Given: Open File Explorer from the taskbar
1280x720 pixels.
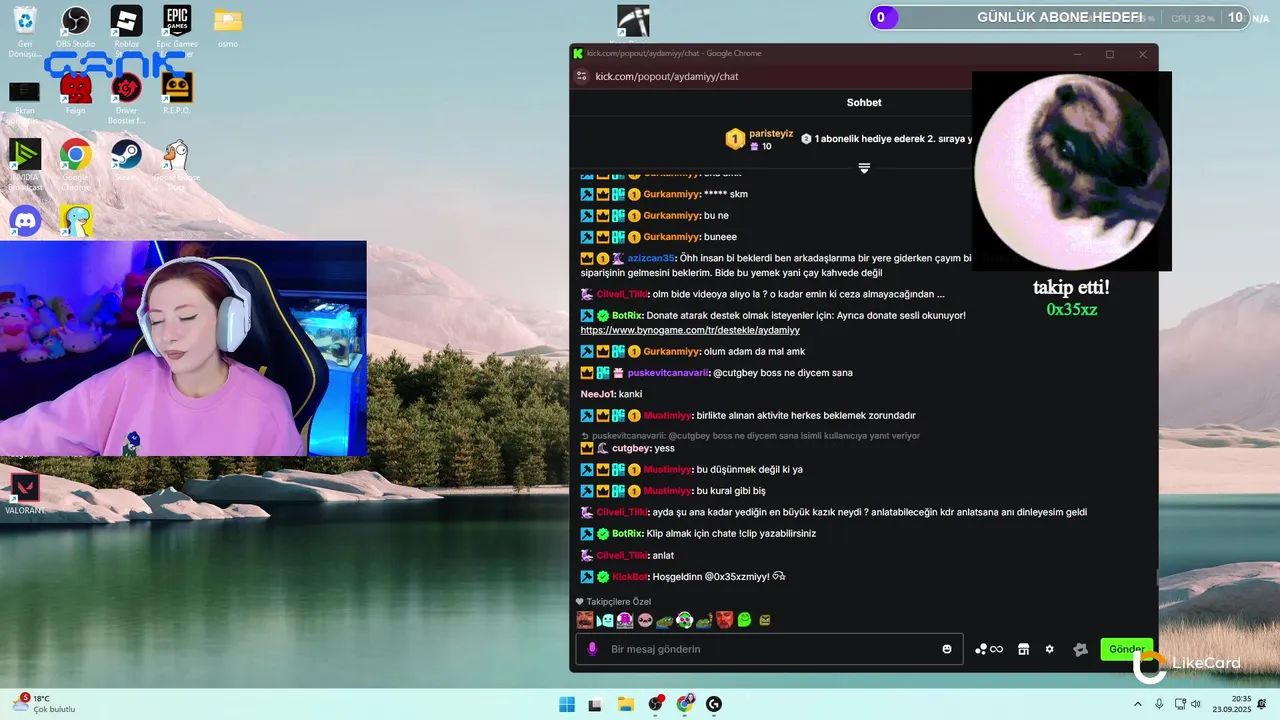Looking at the screenshot, I should 626,704.
